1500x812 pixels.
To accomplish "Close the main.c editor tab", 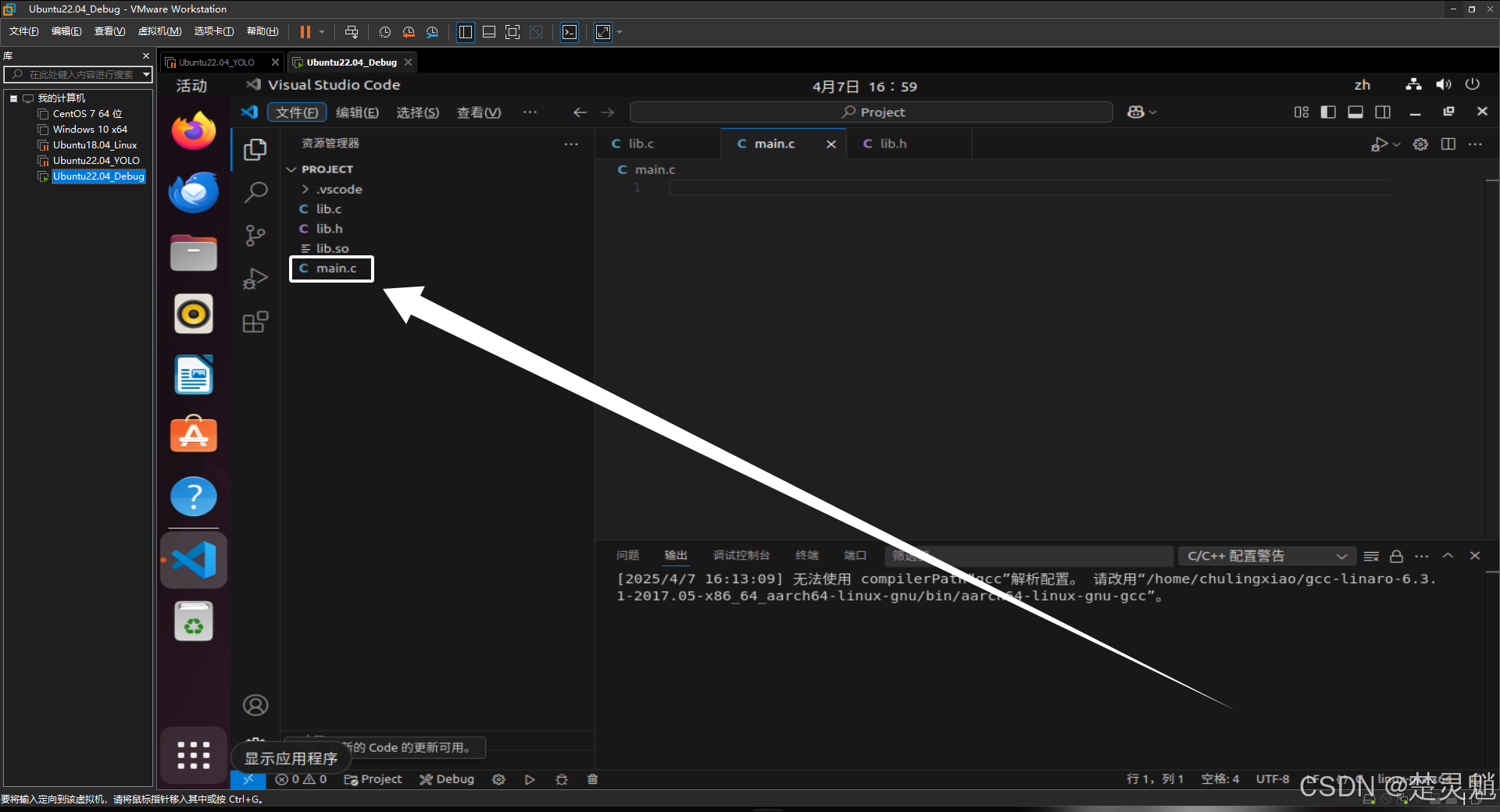I will point(831,144).
